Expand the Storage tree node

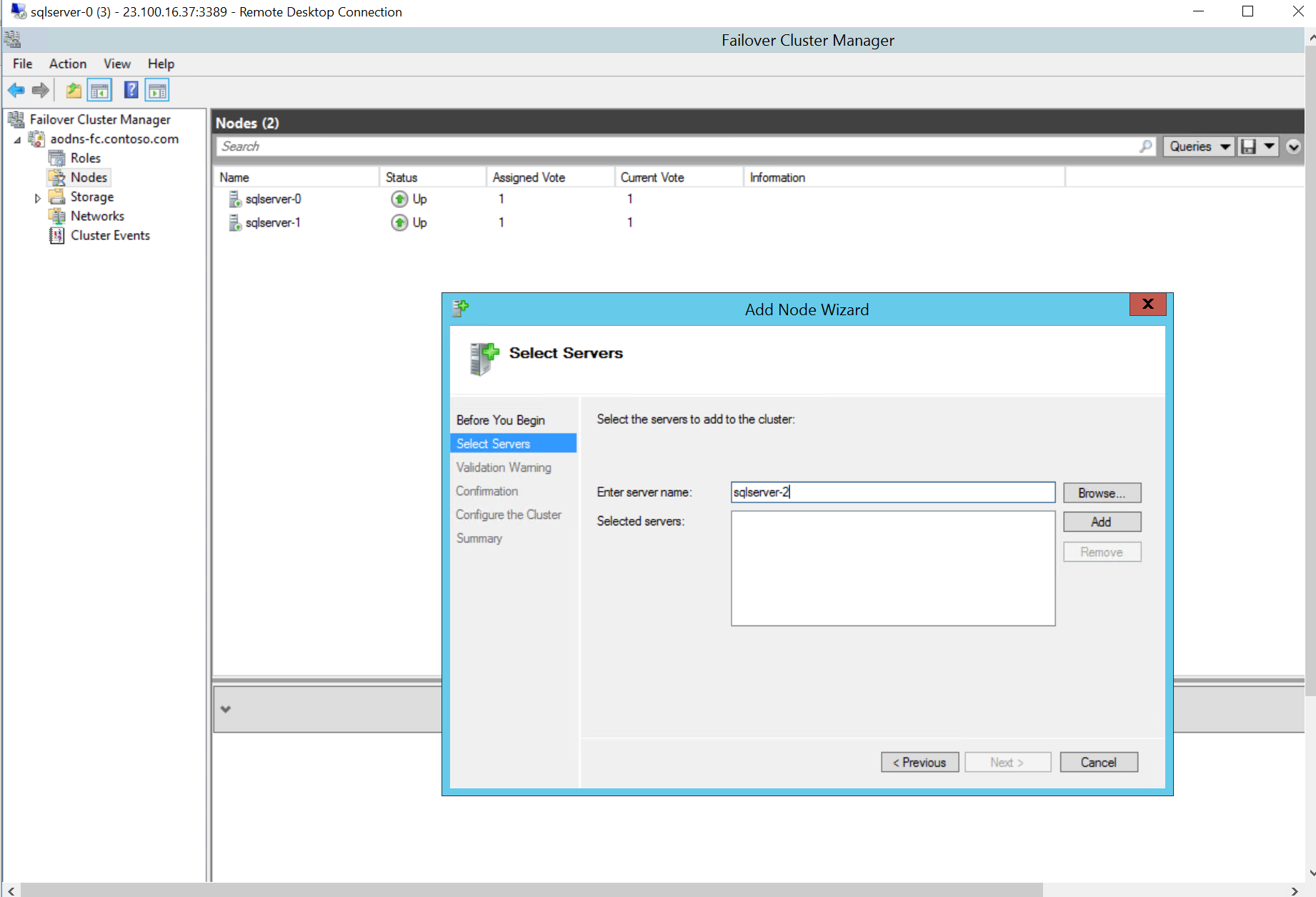(x=38, y=198)
